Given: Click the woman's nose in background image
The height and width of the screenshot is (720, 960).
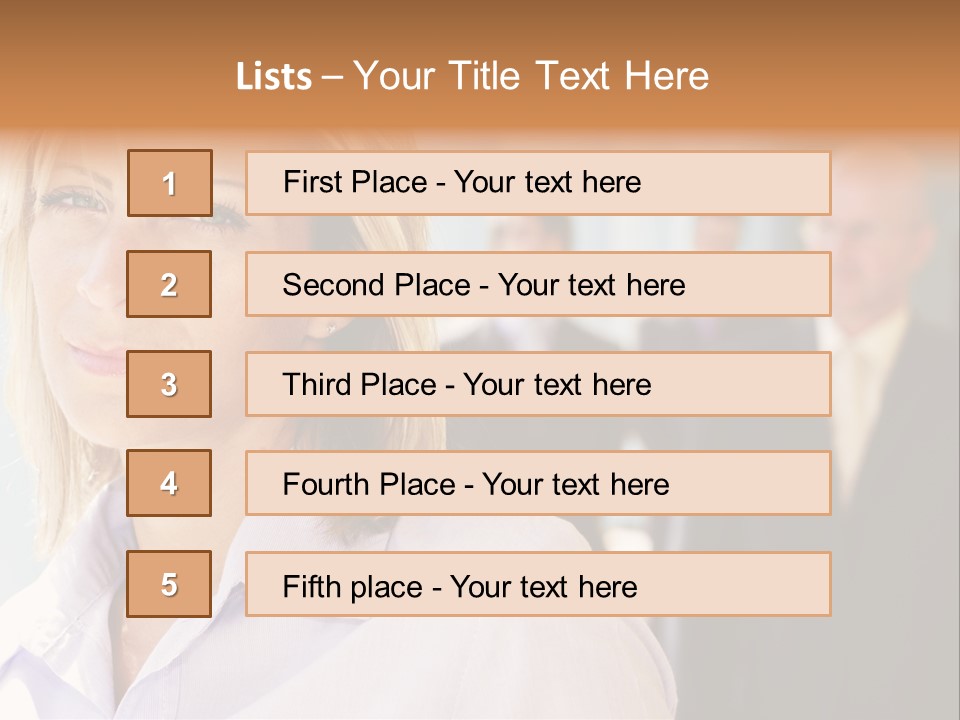Looking at the screenshot, I should pos(101,282).
